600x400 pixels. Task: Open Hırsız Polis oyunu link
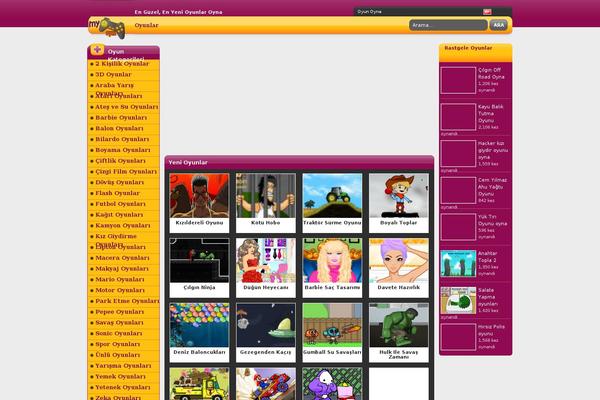491,330
